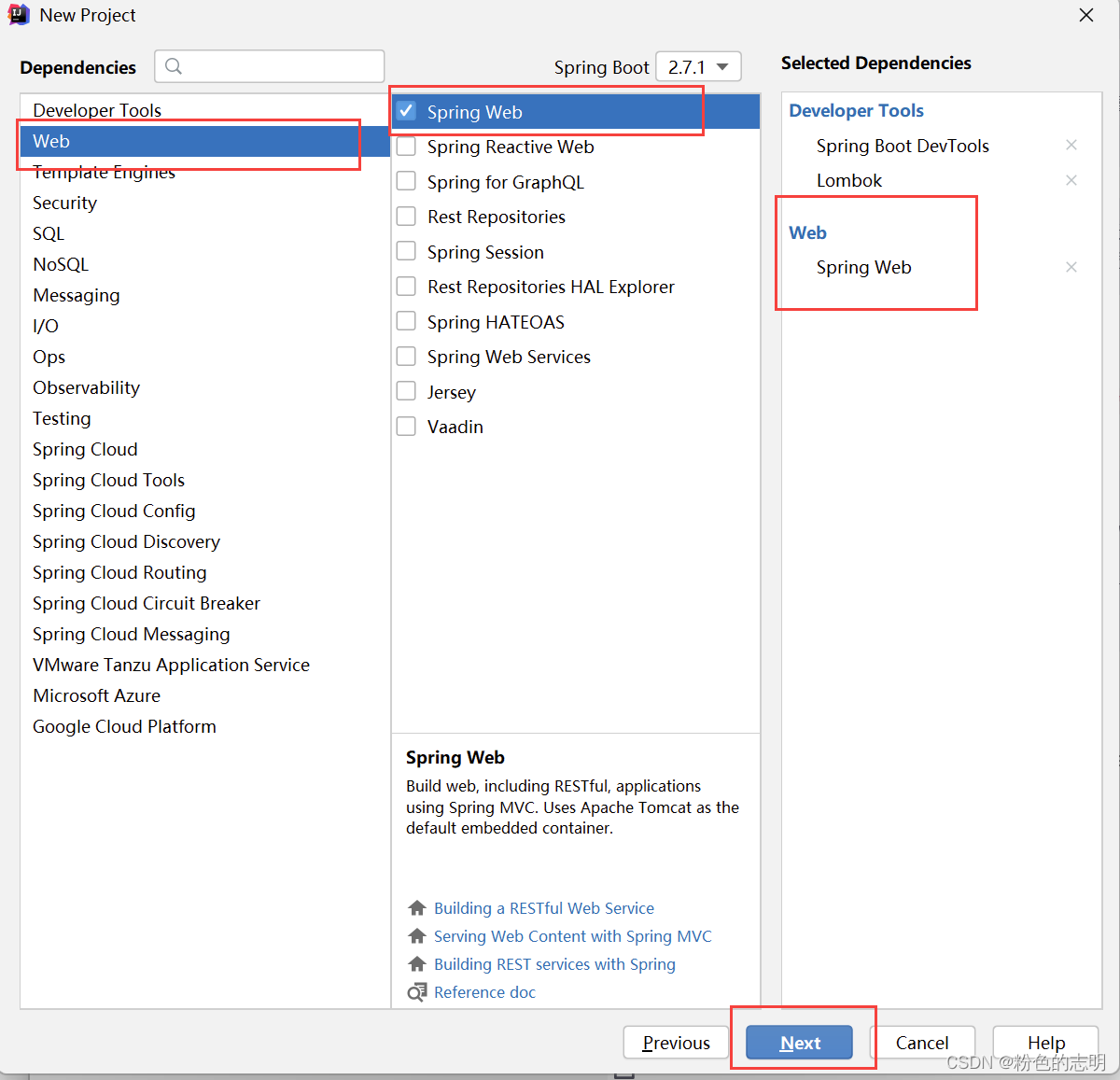Viewport: 1120px width, 1080px height.
Task: Close the New Project dialog
Action: coord(1086,15)
